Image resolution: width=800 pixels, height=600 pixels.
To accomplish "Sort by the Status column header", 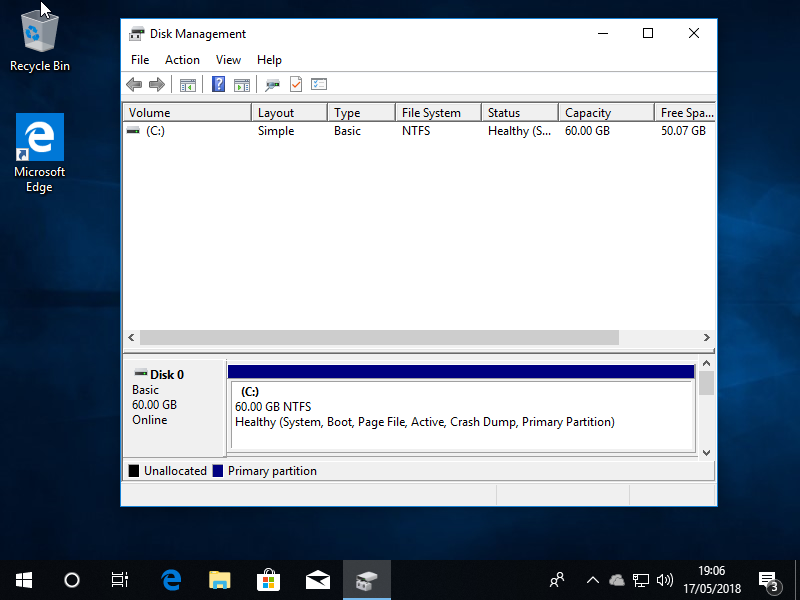I will [520, 112].
